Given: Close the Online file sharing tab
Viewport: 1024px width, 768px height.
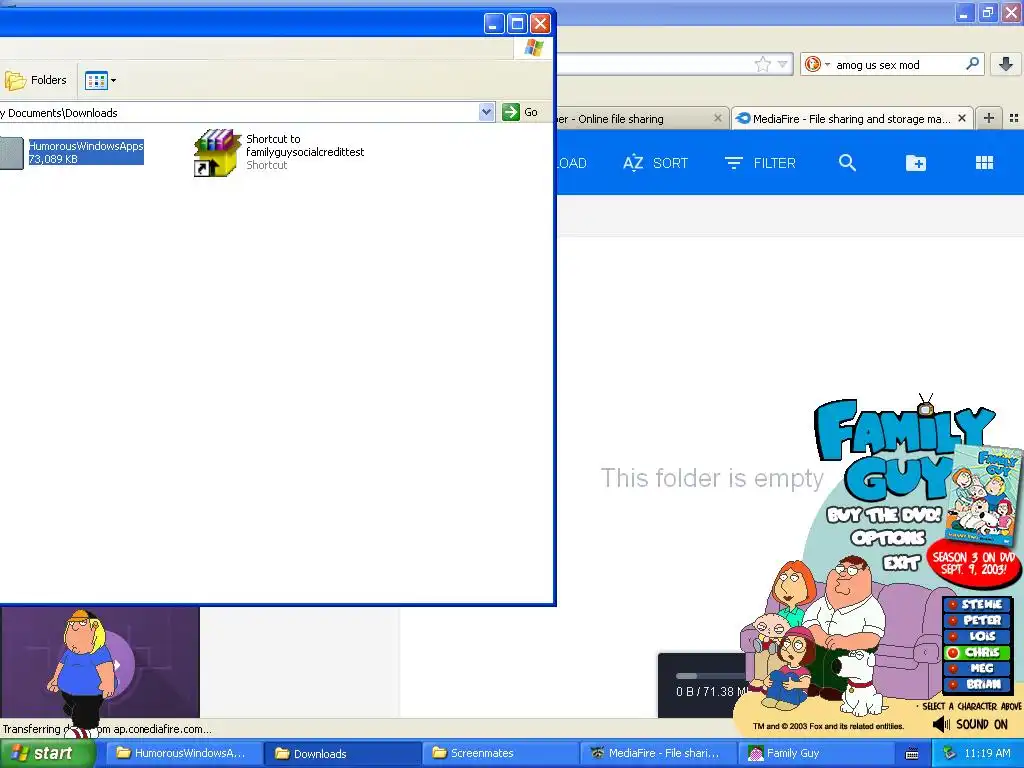Looking at the screenshot, I should [717, 118].
